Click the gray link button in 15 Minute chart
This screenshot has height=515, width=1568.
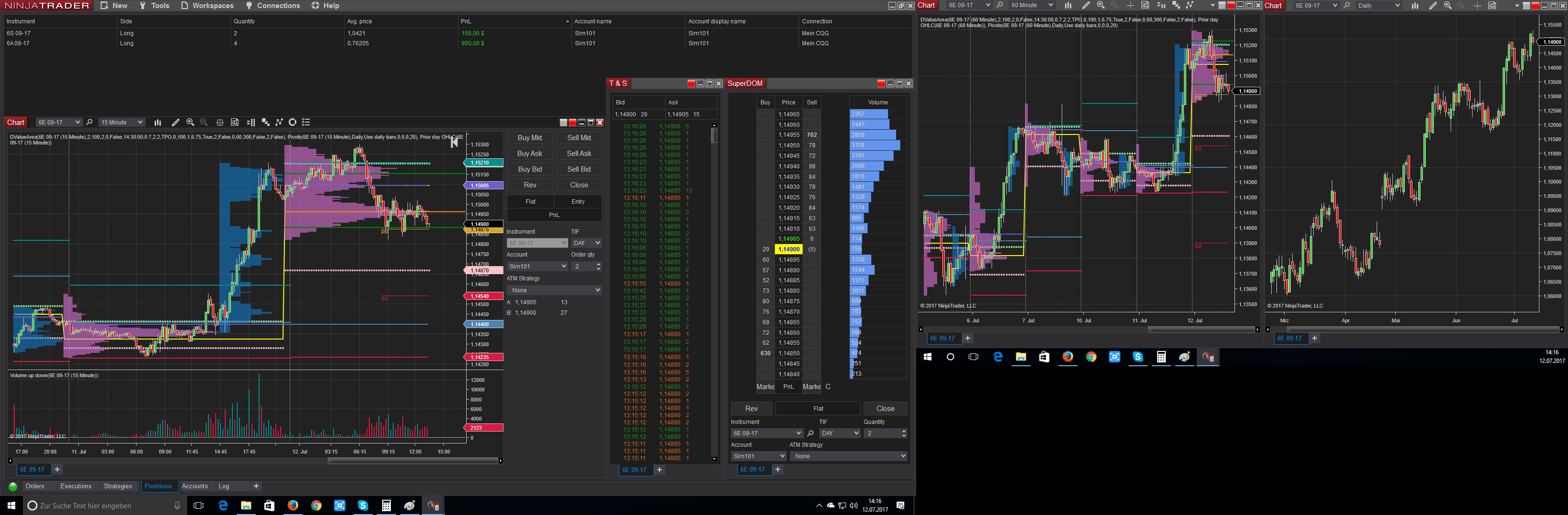pos(564,123)
